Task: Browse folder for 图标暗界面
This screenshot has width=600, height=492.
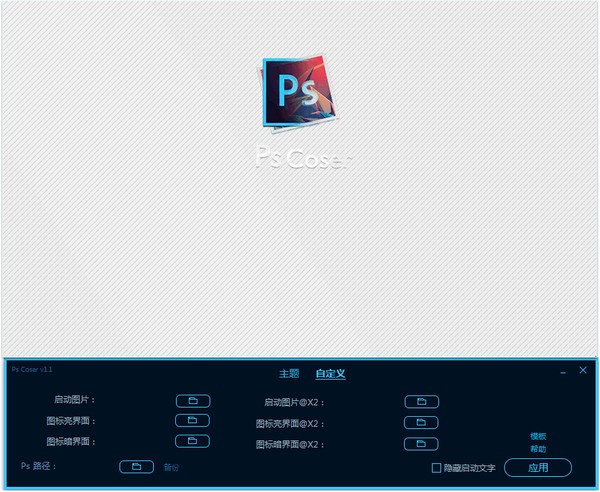Action: [192, 441]
